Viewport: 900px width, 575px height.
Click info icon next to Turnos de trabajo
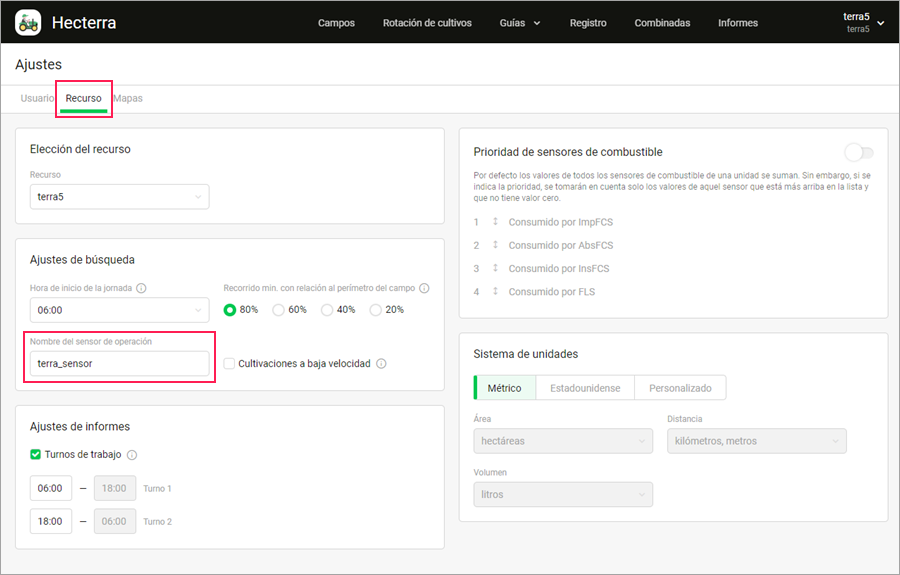pos(132,455)
